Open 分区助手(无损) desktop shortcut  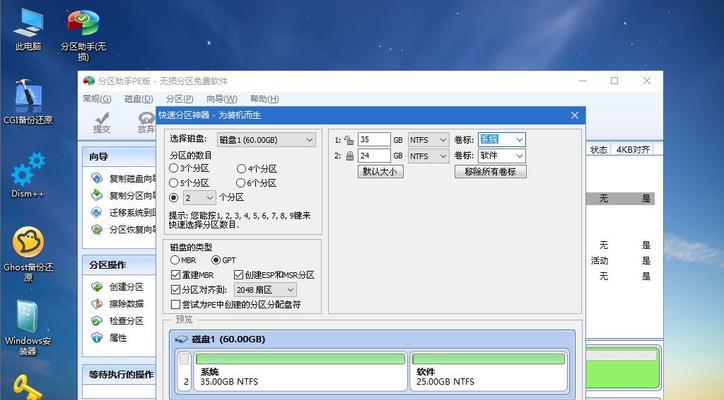point(83,35)
